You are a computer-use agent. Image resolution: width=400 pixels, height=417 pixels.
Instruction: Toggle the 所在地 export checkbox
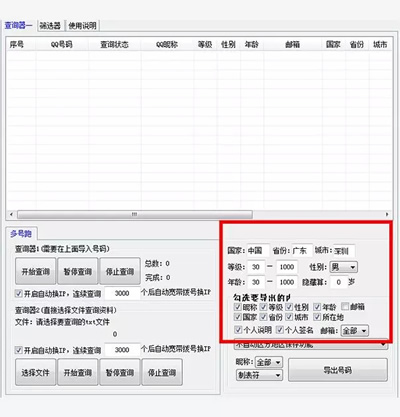point(317,317)
